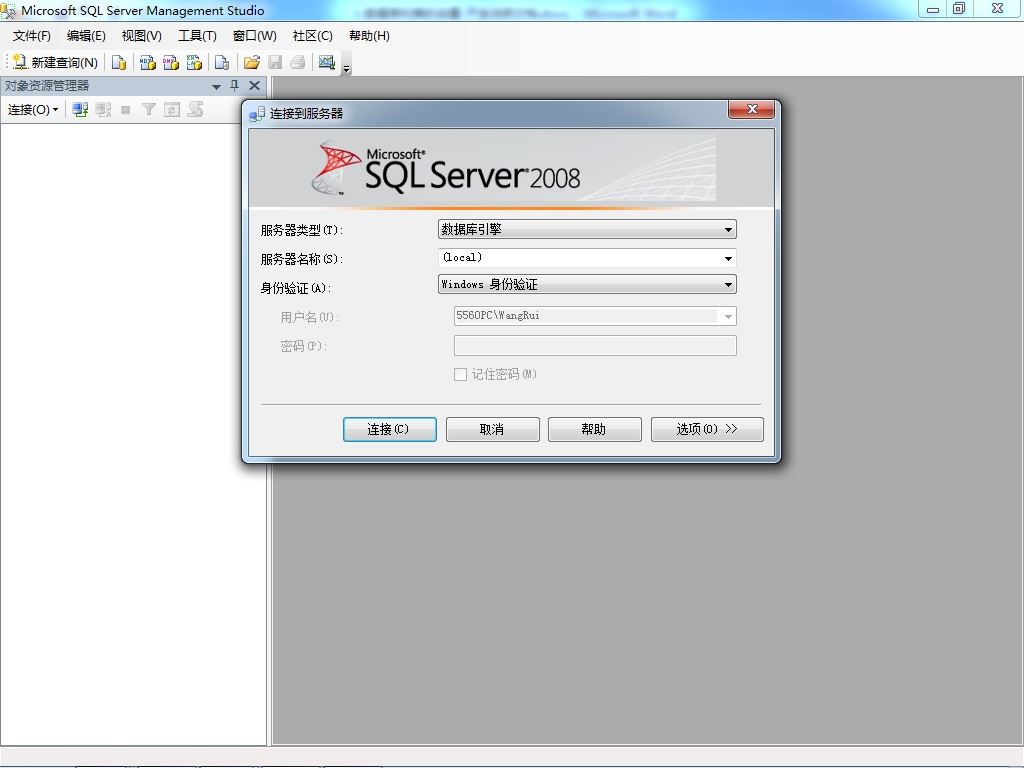The image size is (1024, 768).
Task: Expand the 服务器名称 combo box arrow
Action: pos(728,259)
